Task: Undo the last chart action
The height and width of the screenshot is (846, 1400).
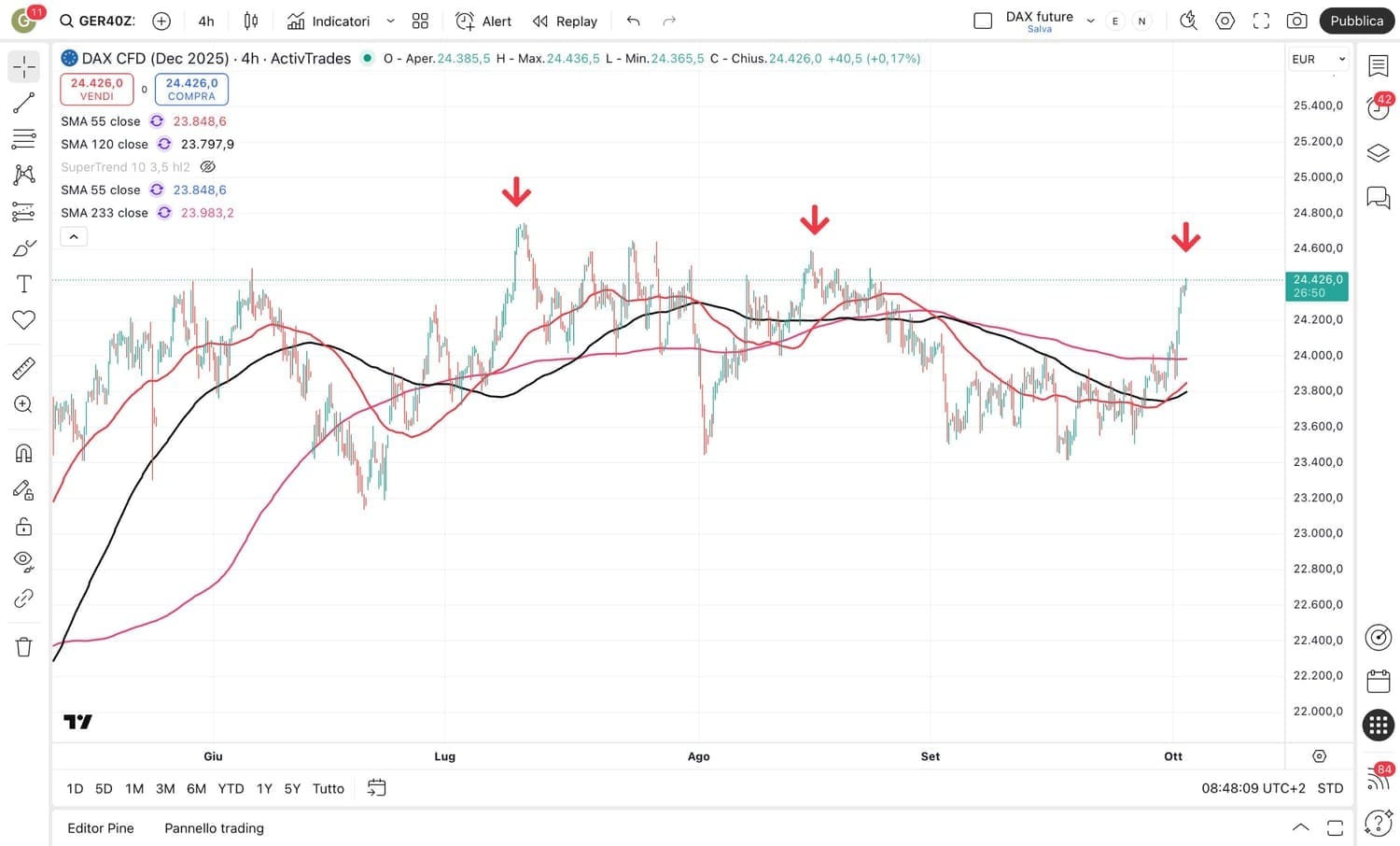Action: (634, 21)
